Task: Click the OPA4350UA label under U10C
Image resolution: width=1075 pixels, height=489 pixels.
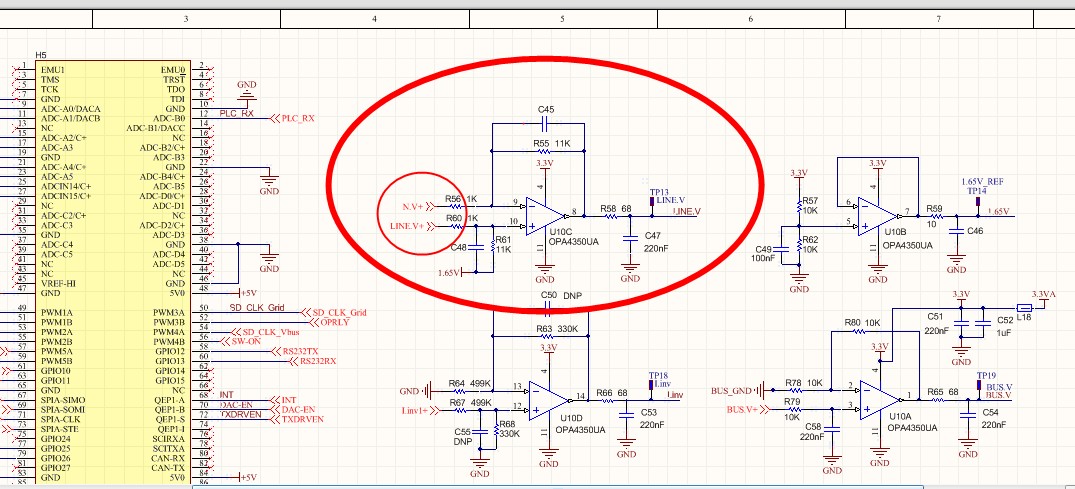Action: pos(573,242)
